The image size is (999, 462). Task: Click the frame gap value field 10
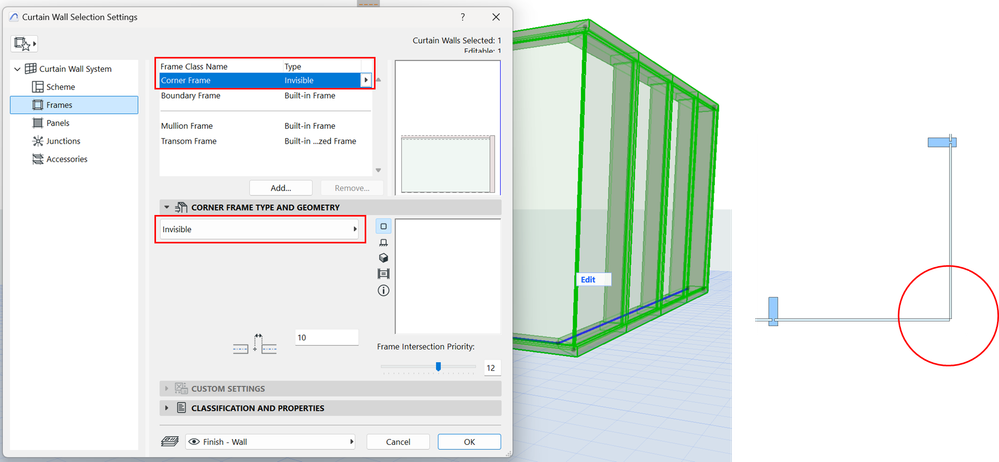click(x=327, y=337)
